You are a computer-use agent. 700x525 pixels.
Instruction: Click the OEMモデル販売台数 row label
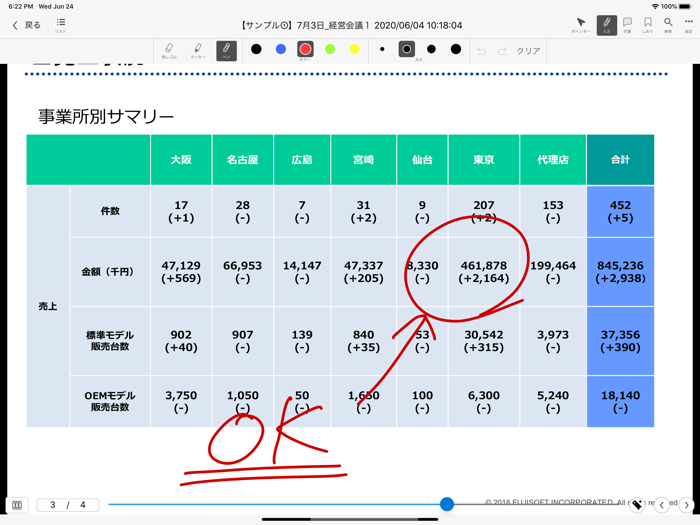point(110,401)
